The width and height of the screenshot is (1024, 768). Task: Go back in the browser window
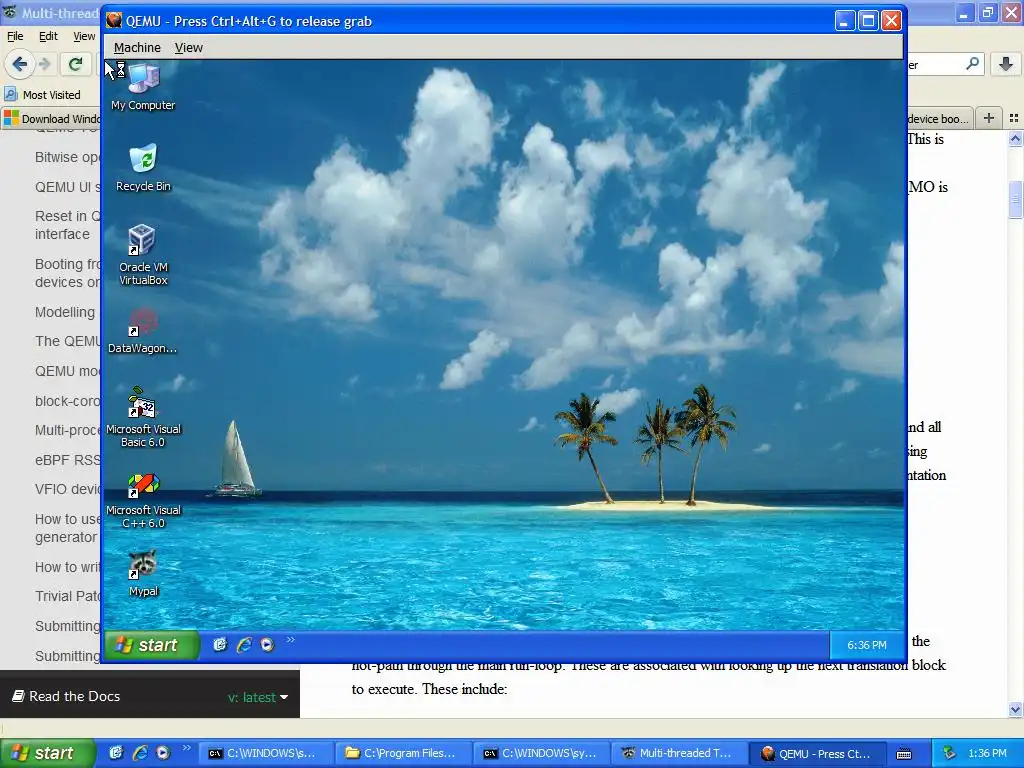[19, 64]
